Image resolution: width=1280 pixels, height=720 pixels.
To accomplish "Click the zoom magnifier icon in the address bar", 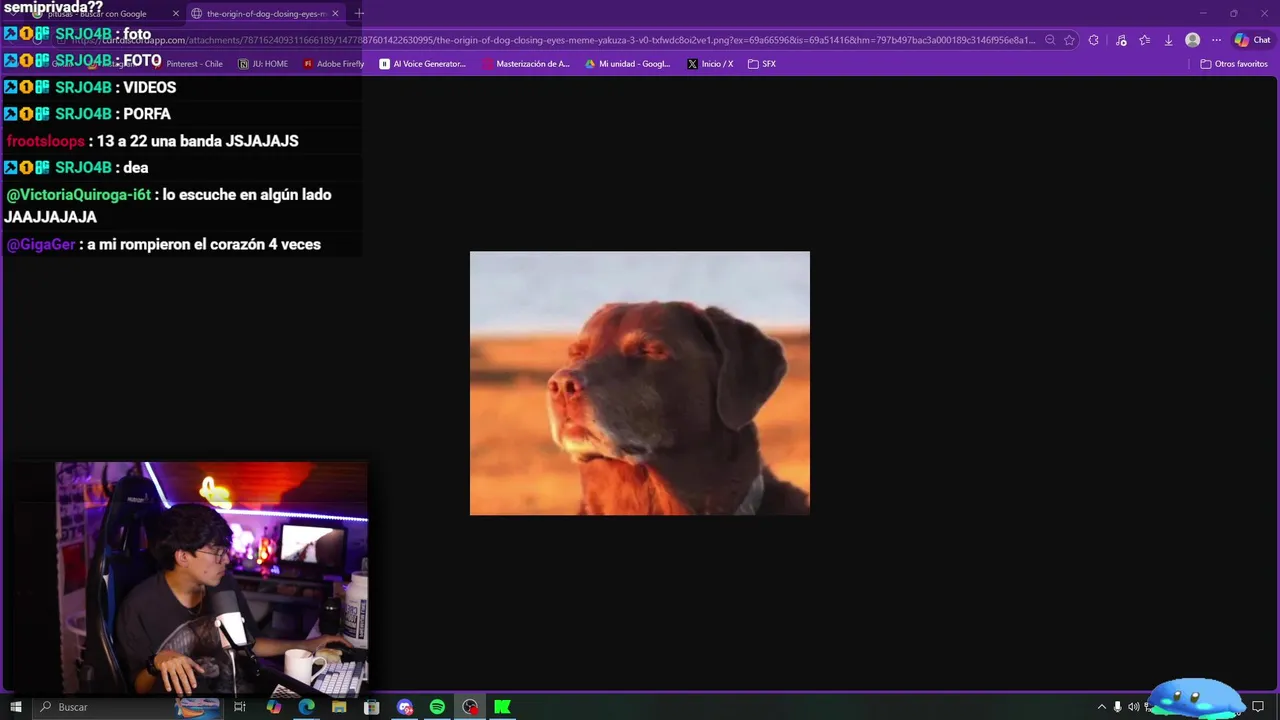I will (1050, 40).
